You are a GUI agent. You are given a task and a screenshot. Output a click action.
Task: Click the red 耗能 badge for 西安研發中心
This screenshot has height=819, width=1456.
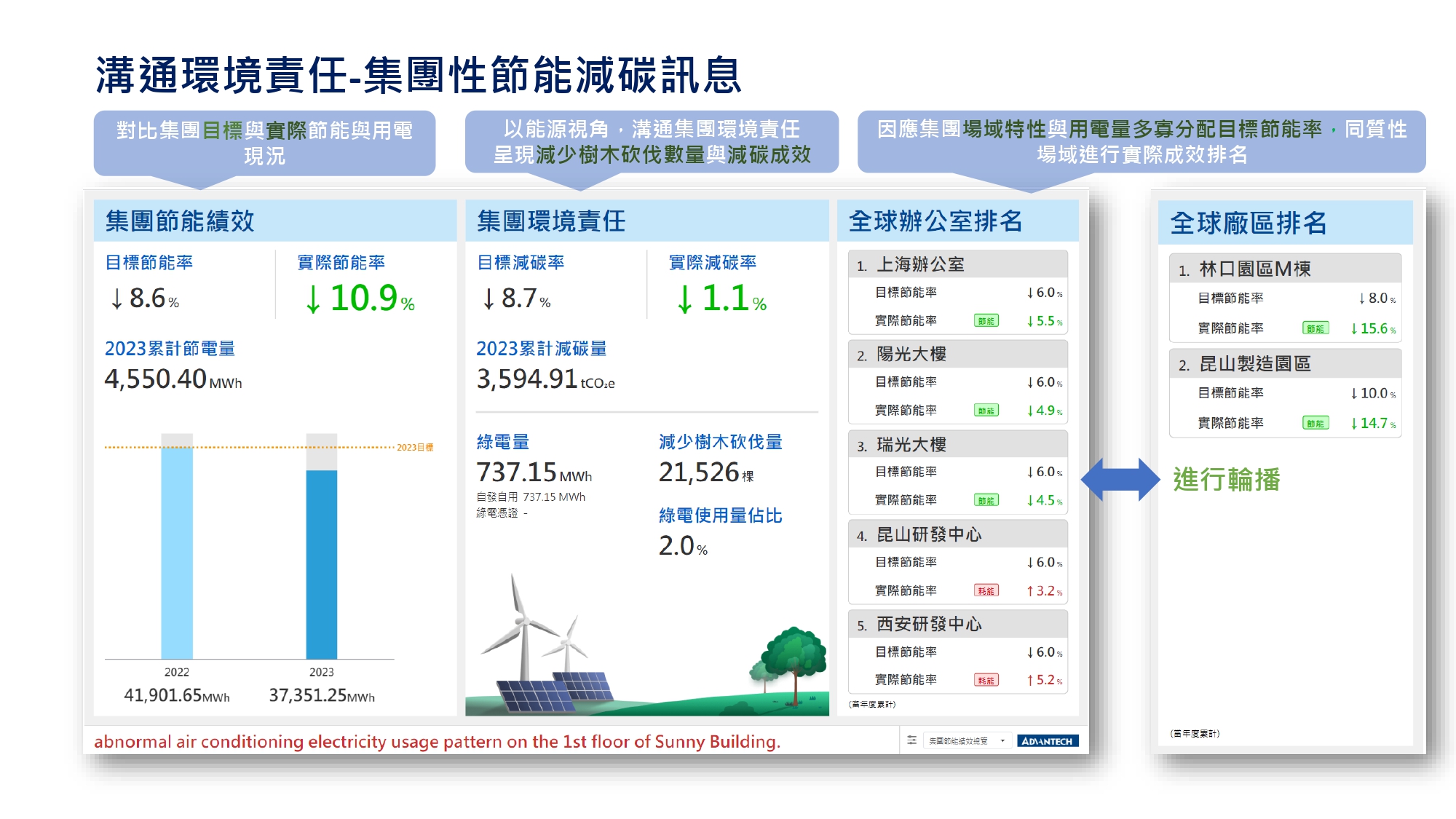[x=986, y=681]
